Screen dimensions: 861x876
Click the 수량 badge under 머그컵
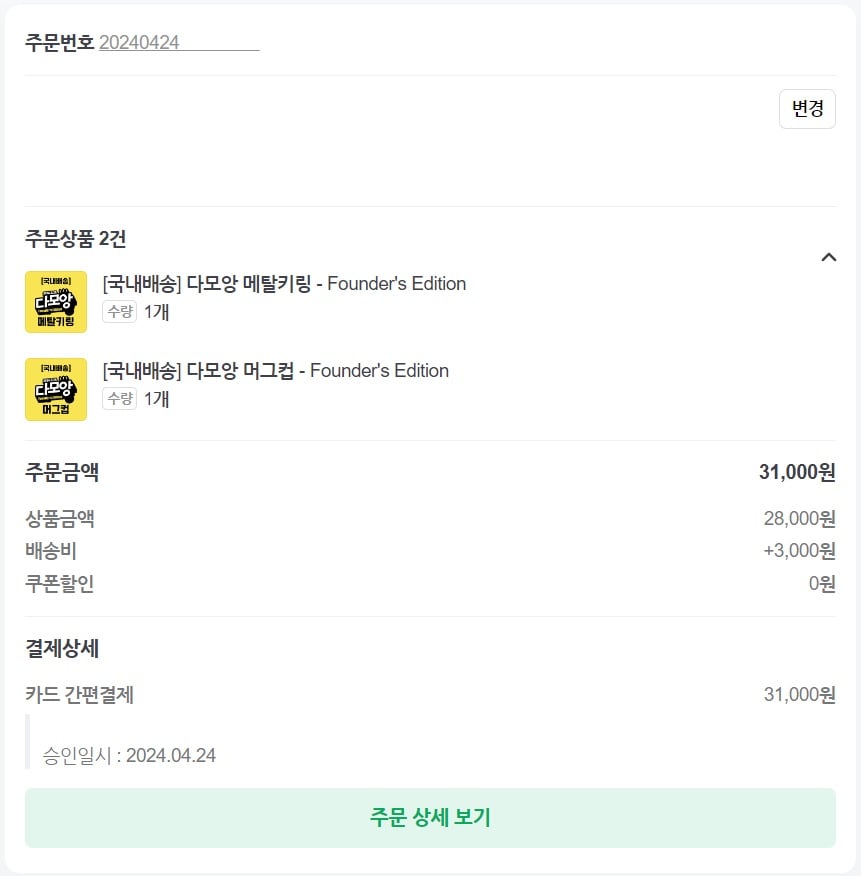click(x=120, y=399)
